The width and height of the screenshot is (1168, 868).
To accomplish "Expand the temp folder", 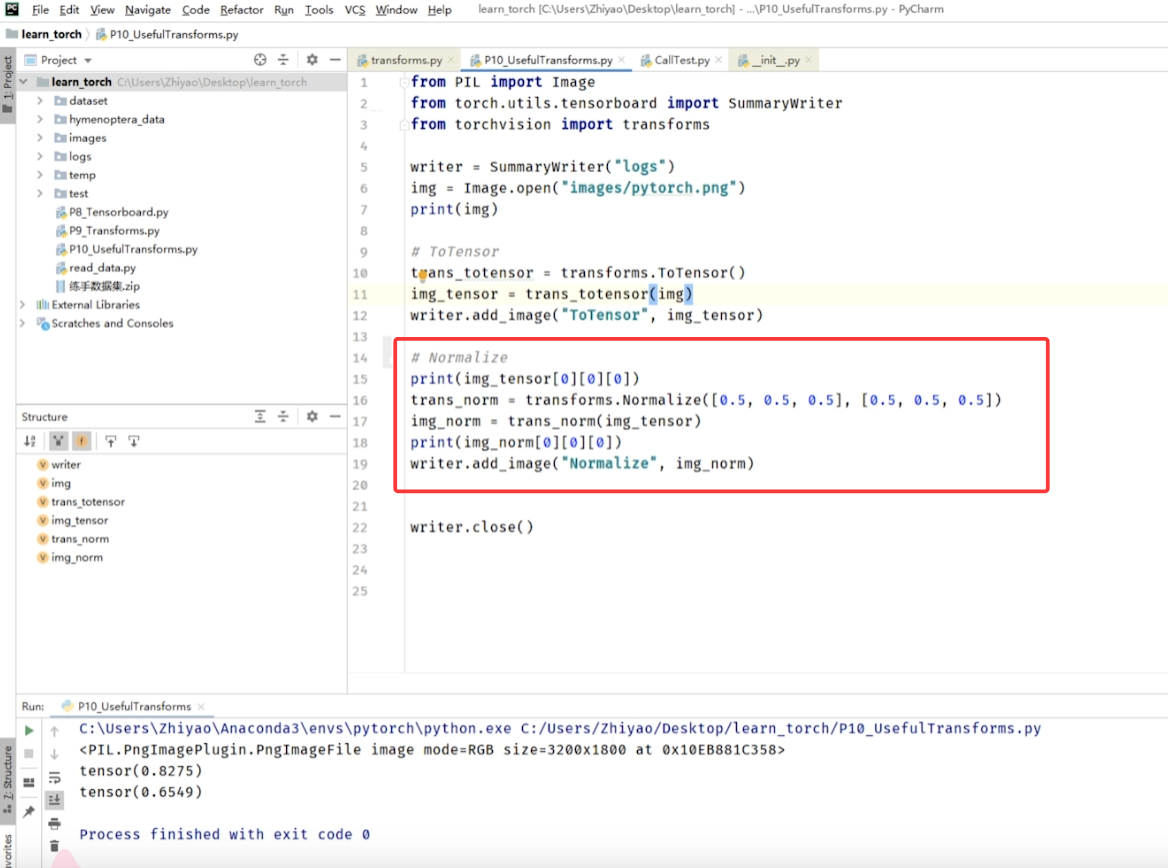I will (x=40, y=175).
